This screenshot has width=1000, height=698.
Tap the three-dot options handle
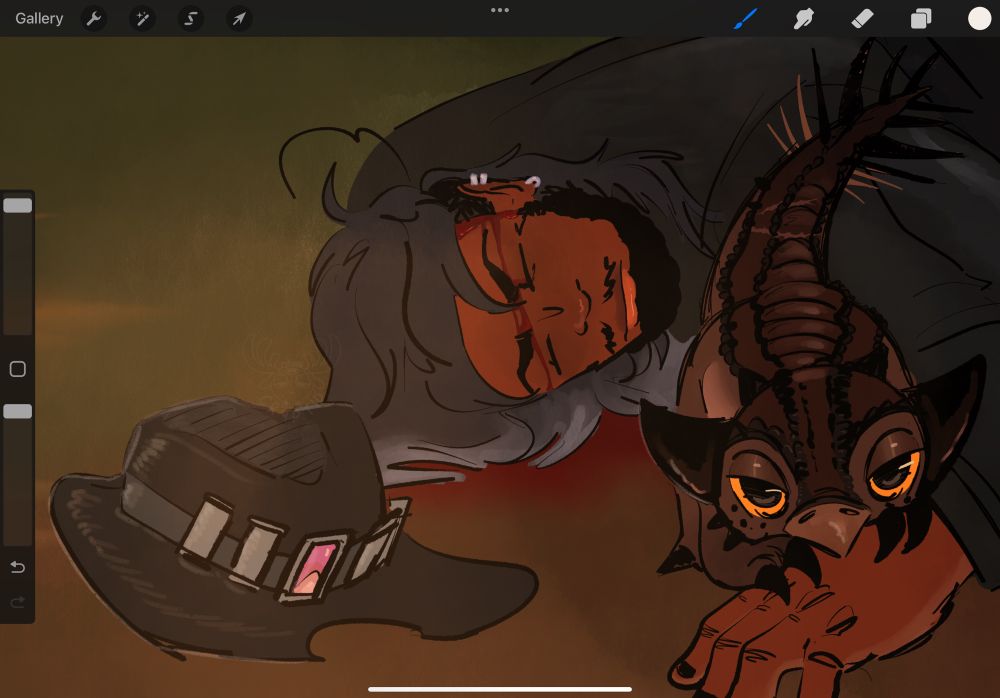(x=500, y=10)
